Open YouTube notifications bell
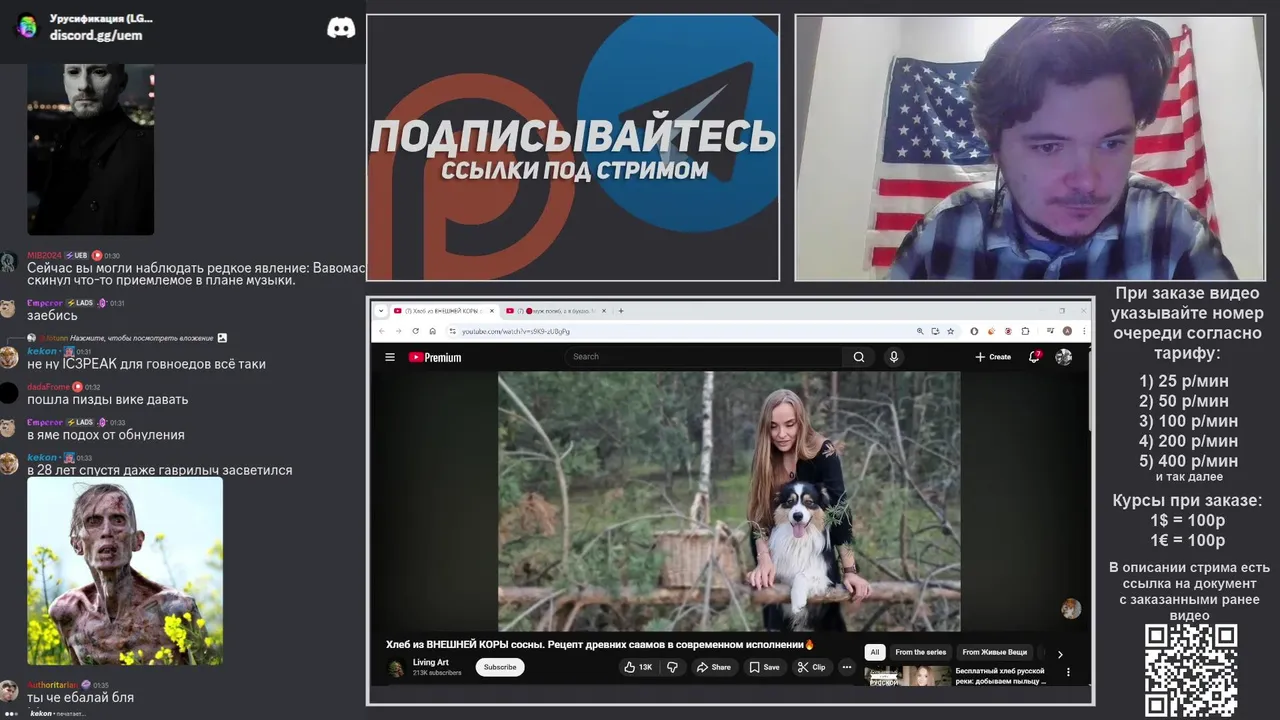The width and height of the screenshot is (1280, 720). point(1034,357)
